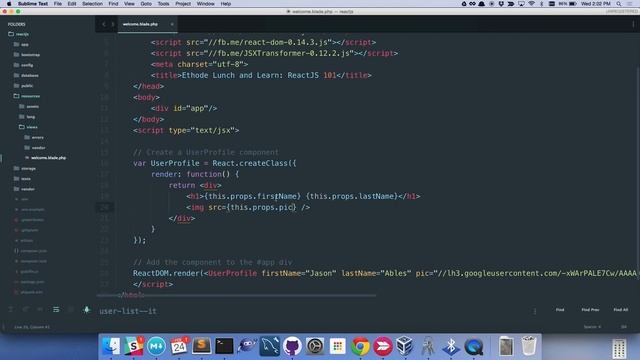Viewport: 640px width, 360px height.
Task: Open Finder from the dock
Action: 111,346
